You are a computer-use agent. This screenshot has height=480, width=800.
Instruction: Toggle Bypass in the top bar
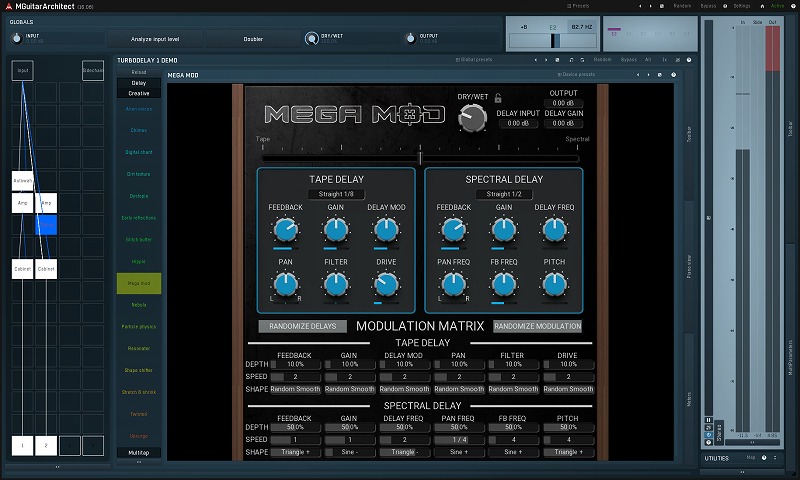coord(708,5)
